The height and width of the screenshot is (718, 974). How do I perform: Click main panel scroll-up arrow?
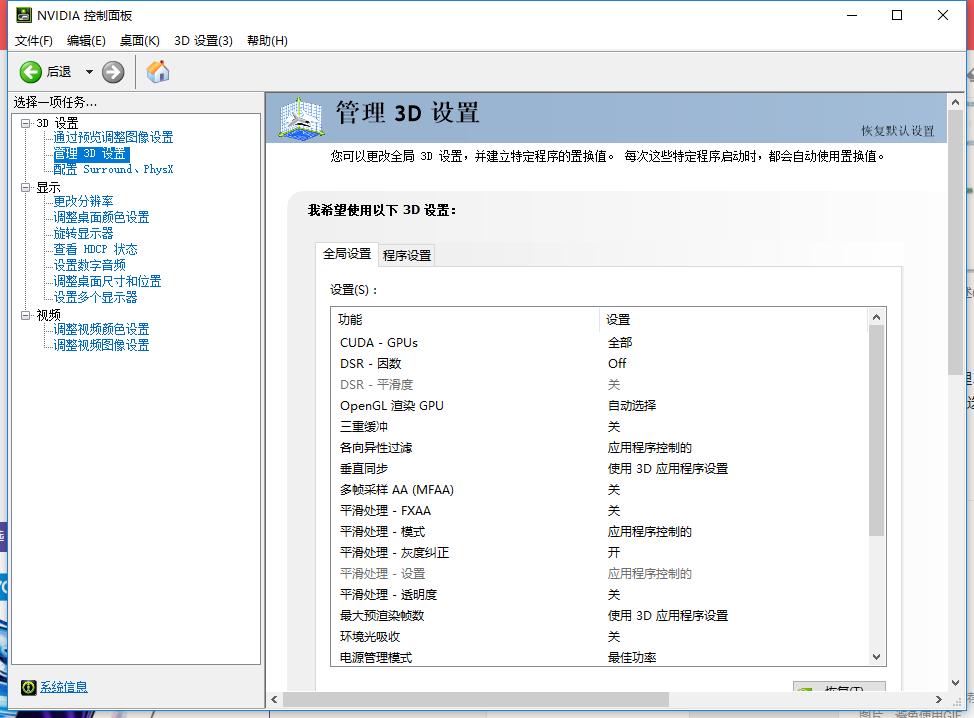click(955, 102)
